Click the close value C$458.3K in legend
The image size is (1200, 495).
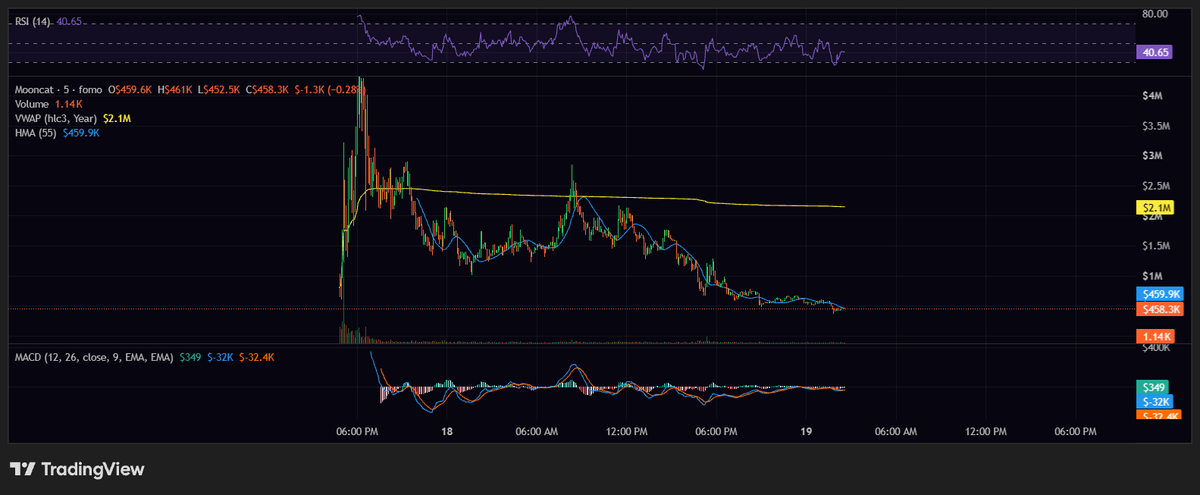point(267,89)
